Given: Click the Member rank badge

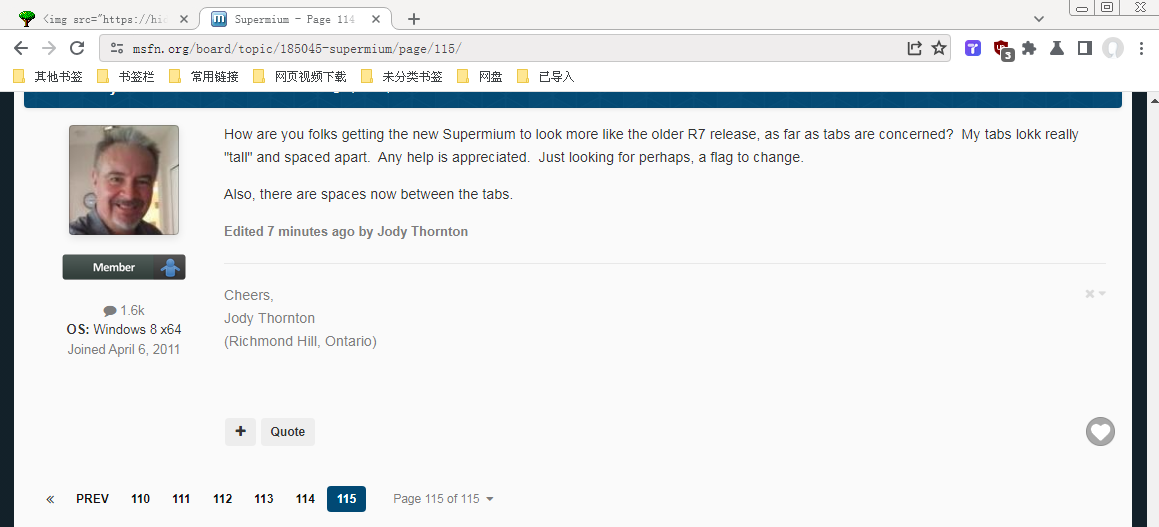Looking at the screenshot, I should click(123, 267).
